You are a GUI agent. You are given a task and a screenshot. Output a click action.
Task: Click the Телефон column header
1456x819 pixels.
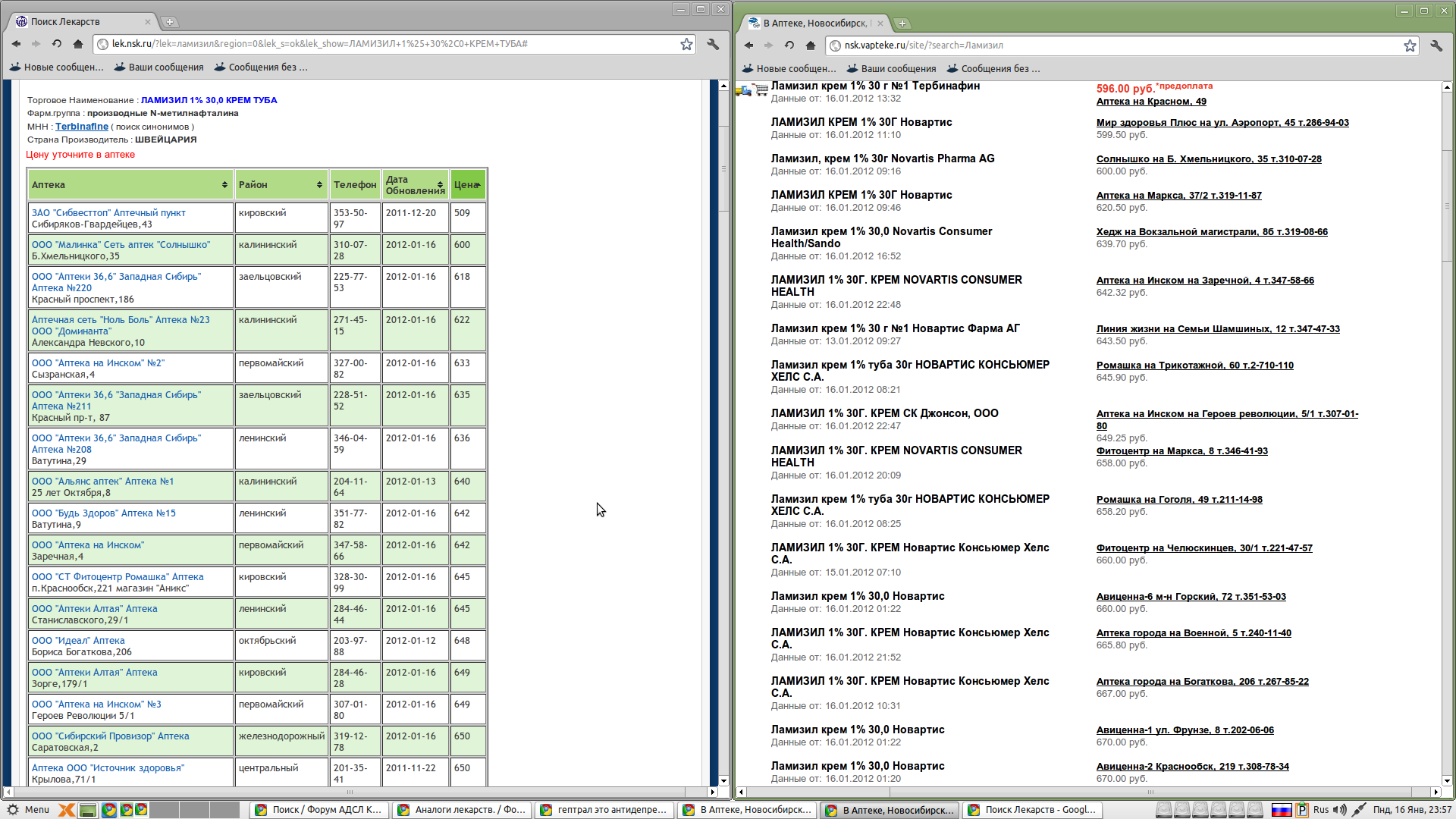coord(355,185)
